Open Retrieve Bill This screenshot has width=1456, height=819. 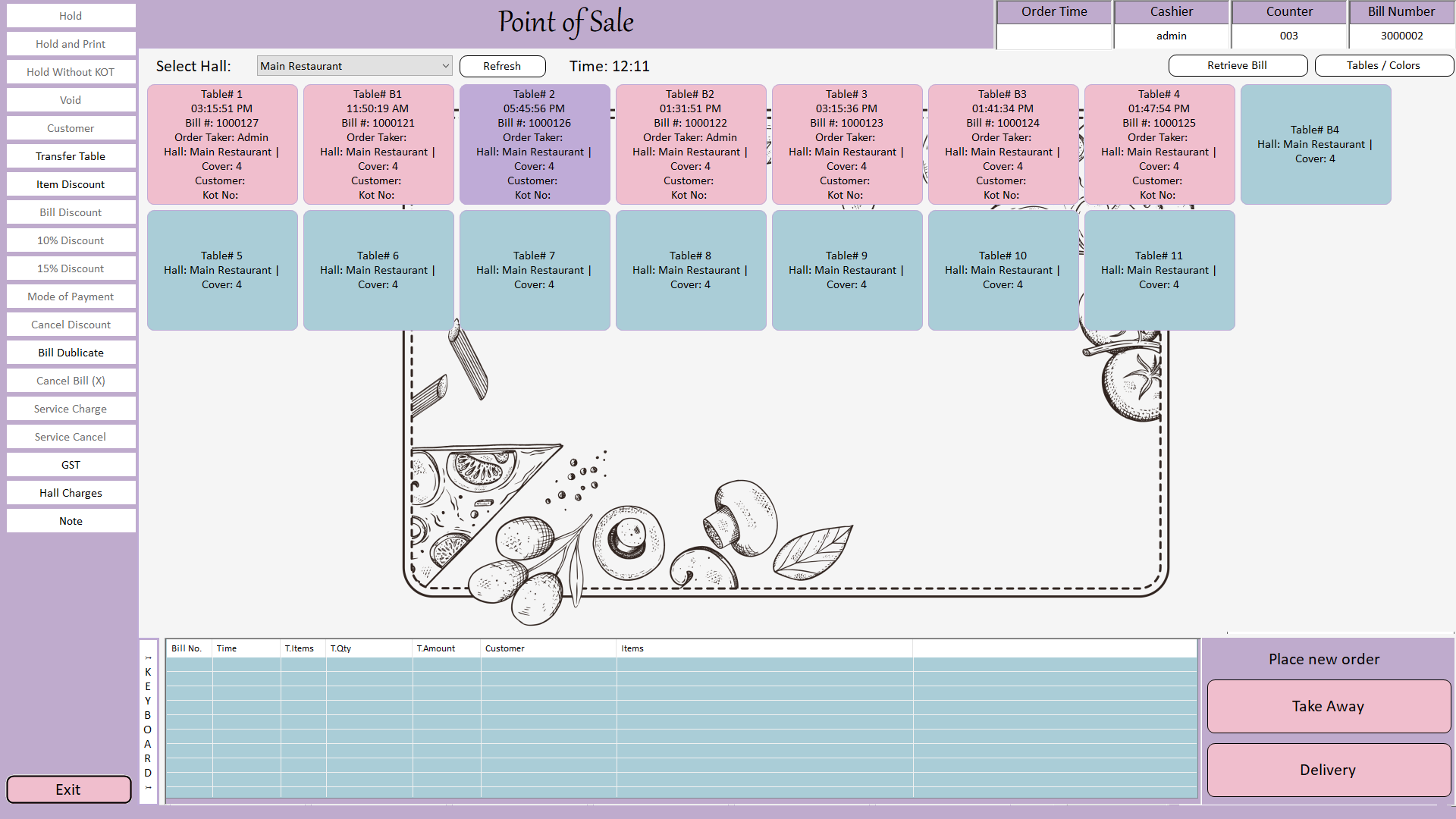click(1237, 65)
